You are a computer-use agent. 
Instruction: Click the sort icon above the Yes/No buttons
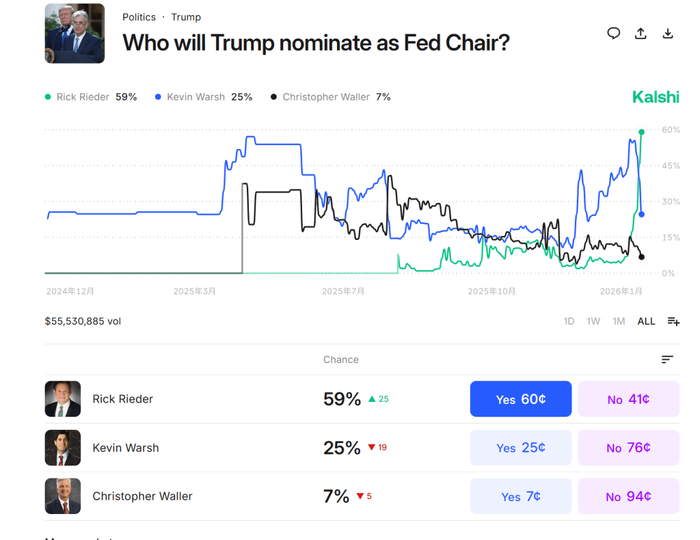click(667, 359)
